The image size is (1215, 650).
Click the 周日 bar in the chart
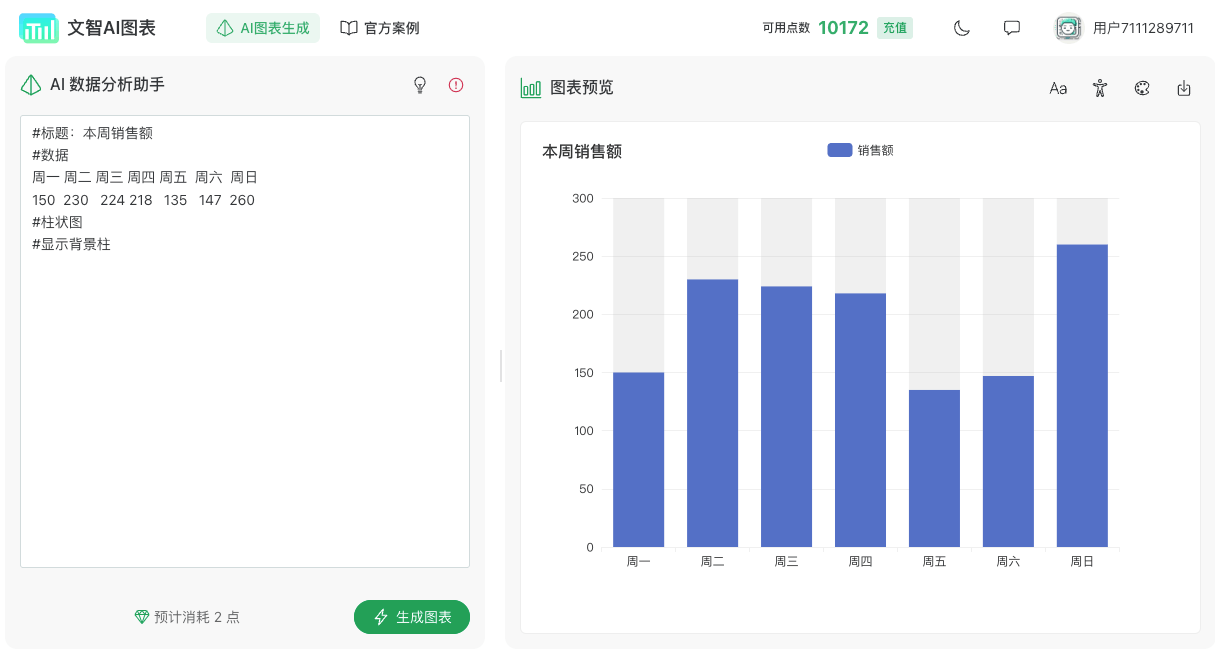(x=1082, y=396)
